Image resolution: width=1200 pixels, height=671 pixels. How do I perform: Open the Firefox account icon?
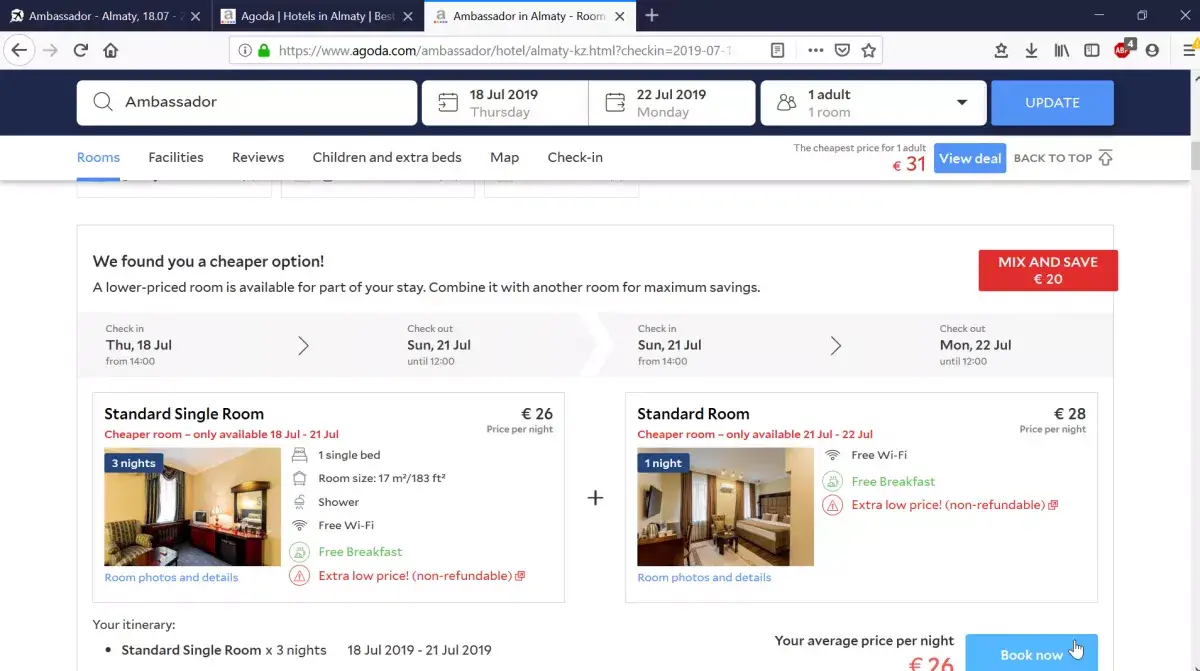pyautogui.click(x=1152, y=50)
